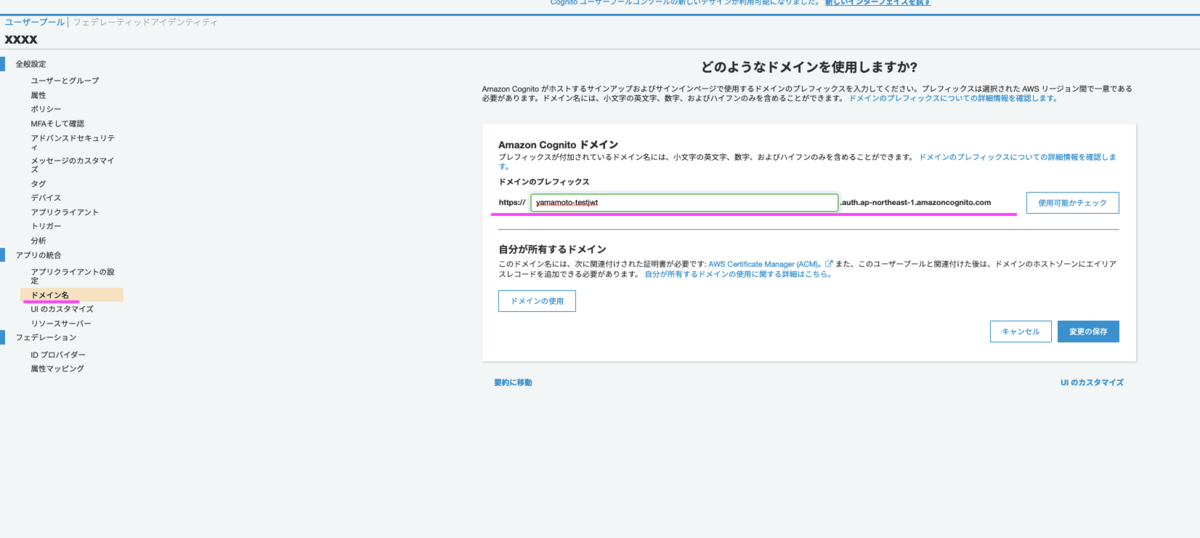Open デバイス settings

coord(46,198)
